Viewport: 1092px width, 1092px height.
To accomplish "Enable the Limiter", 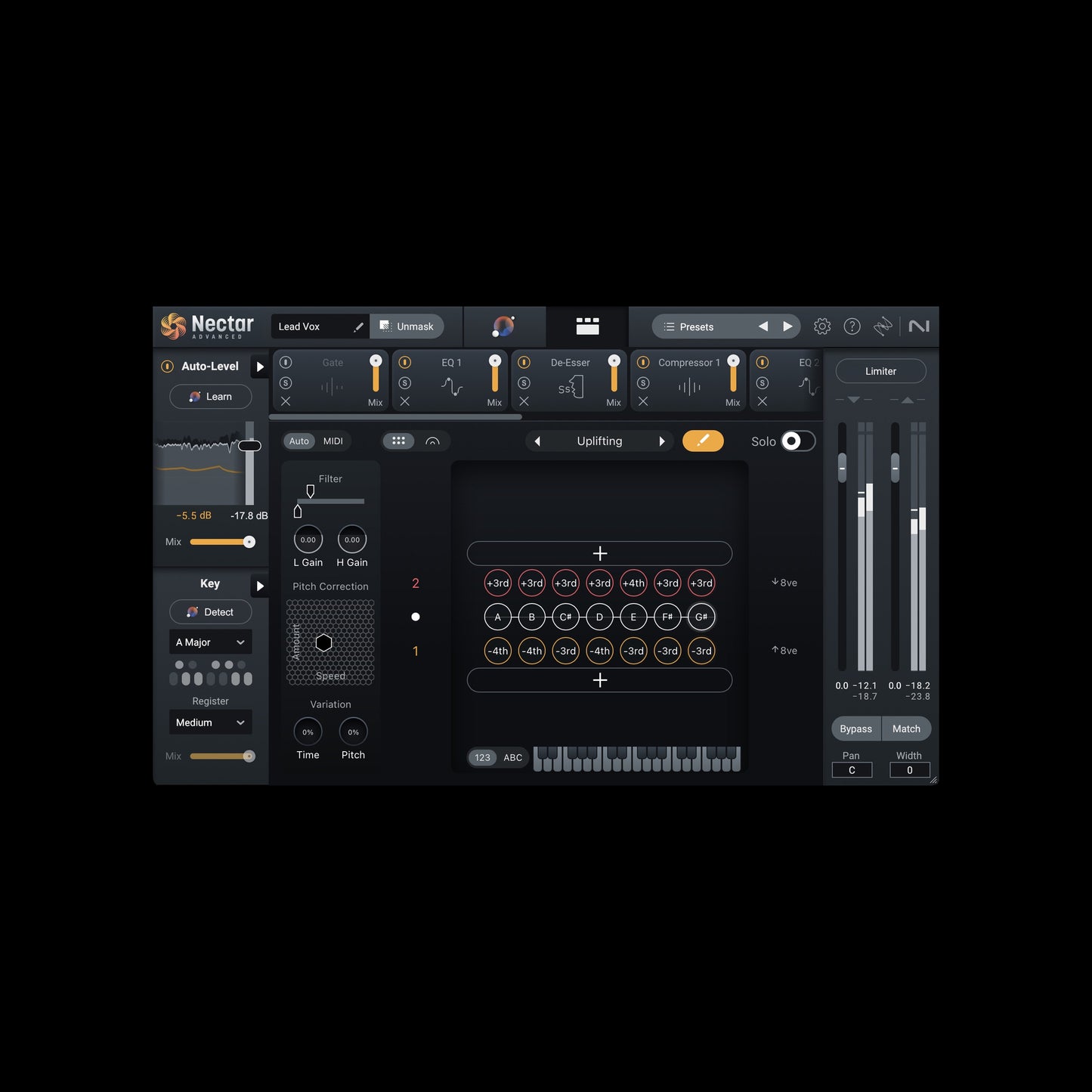I will [880, 371].
